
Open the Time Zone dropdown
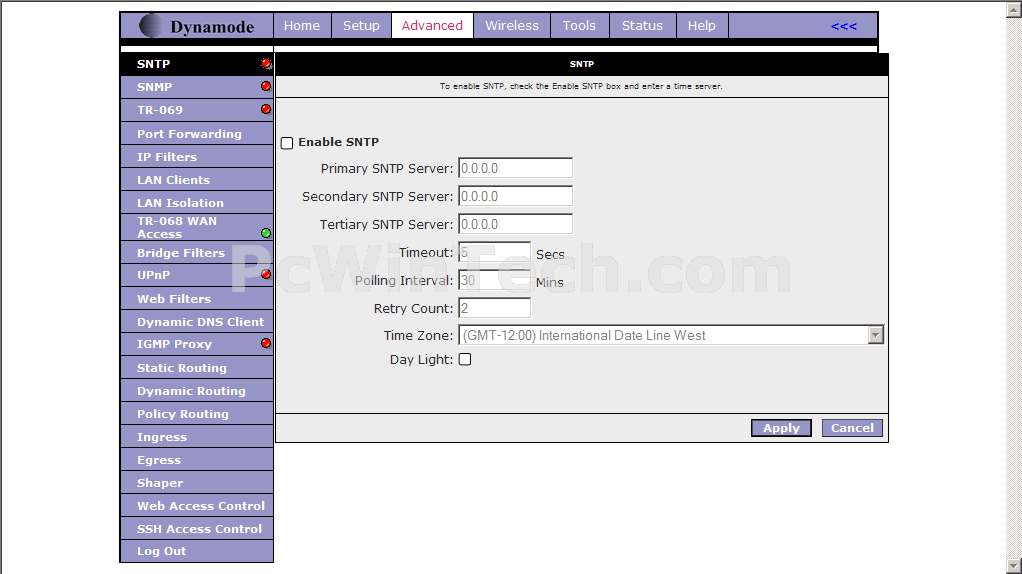click(671, 335)
